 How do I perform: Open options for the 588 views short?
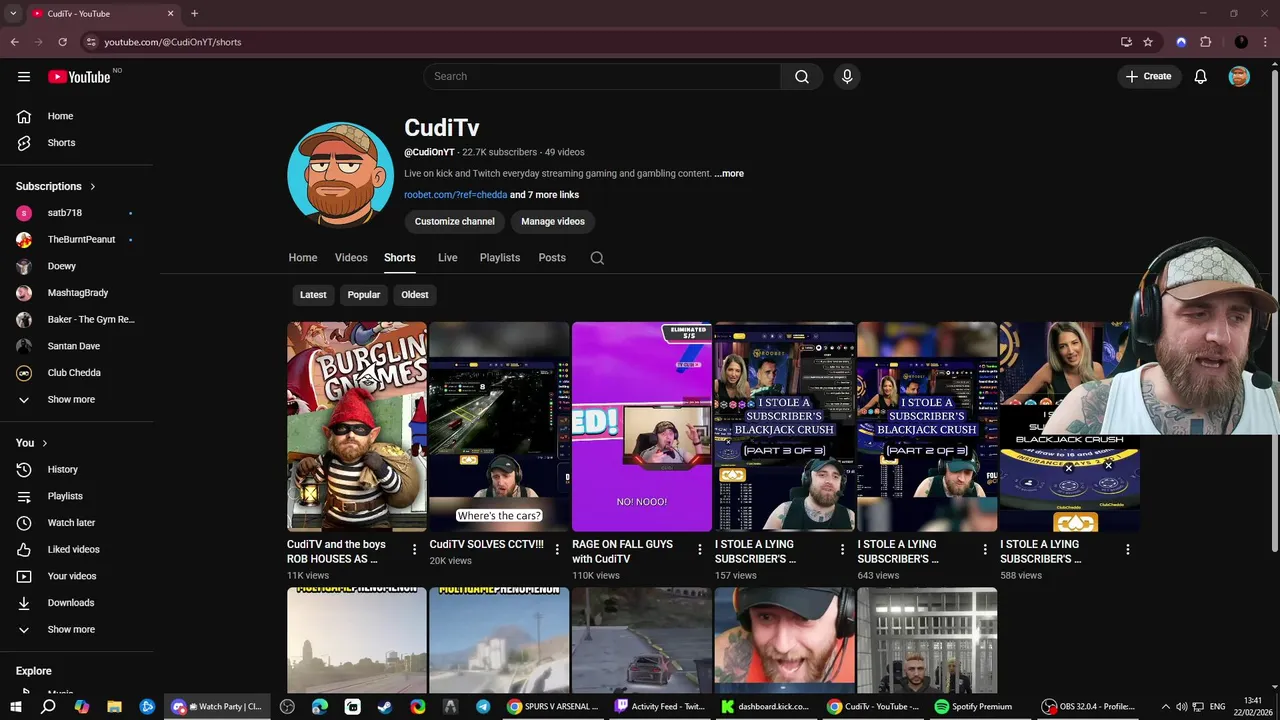tap(1127, 549)
